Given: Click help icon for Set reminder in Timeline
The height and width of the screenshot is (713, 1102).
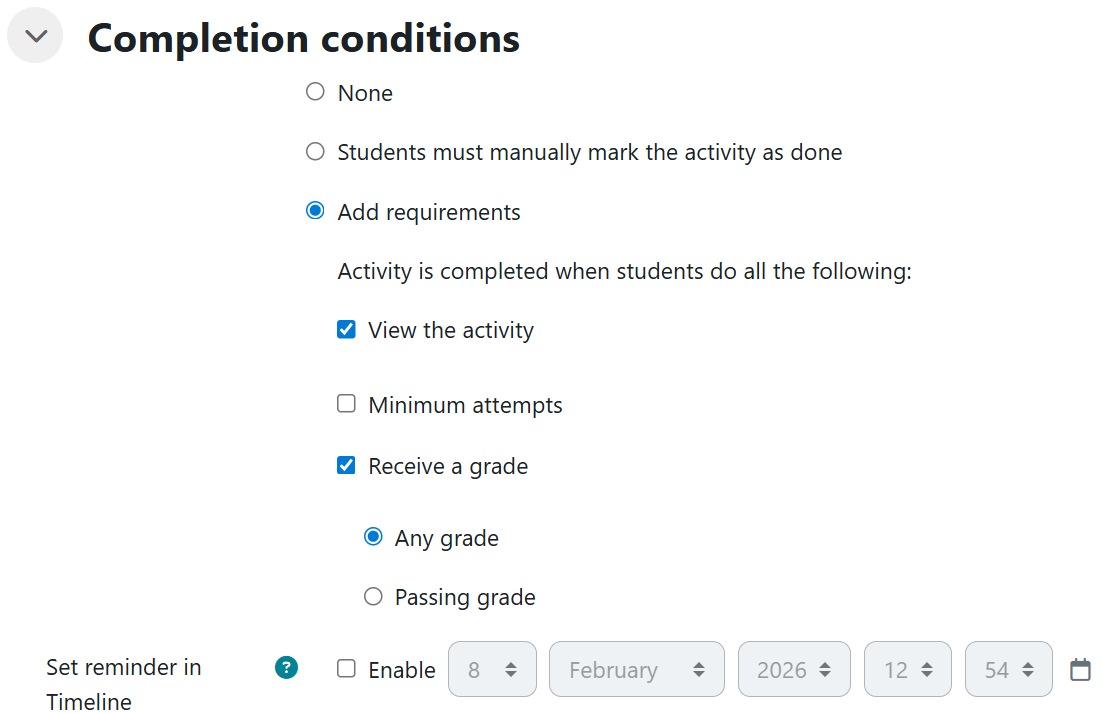Looking at the screenshot, I should point(287,668).
